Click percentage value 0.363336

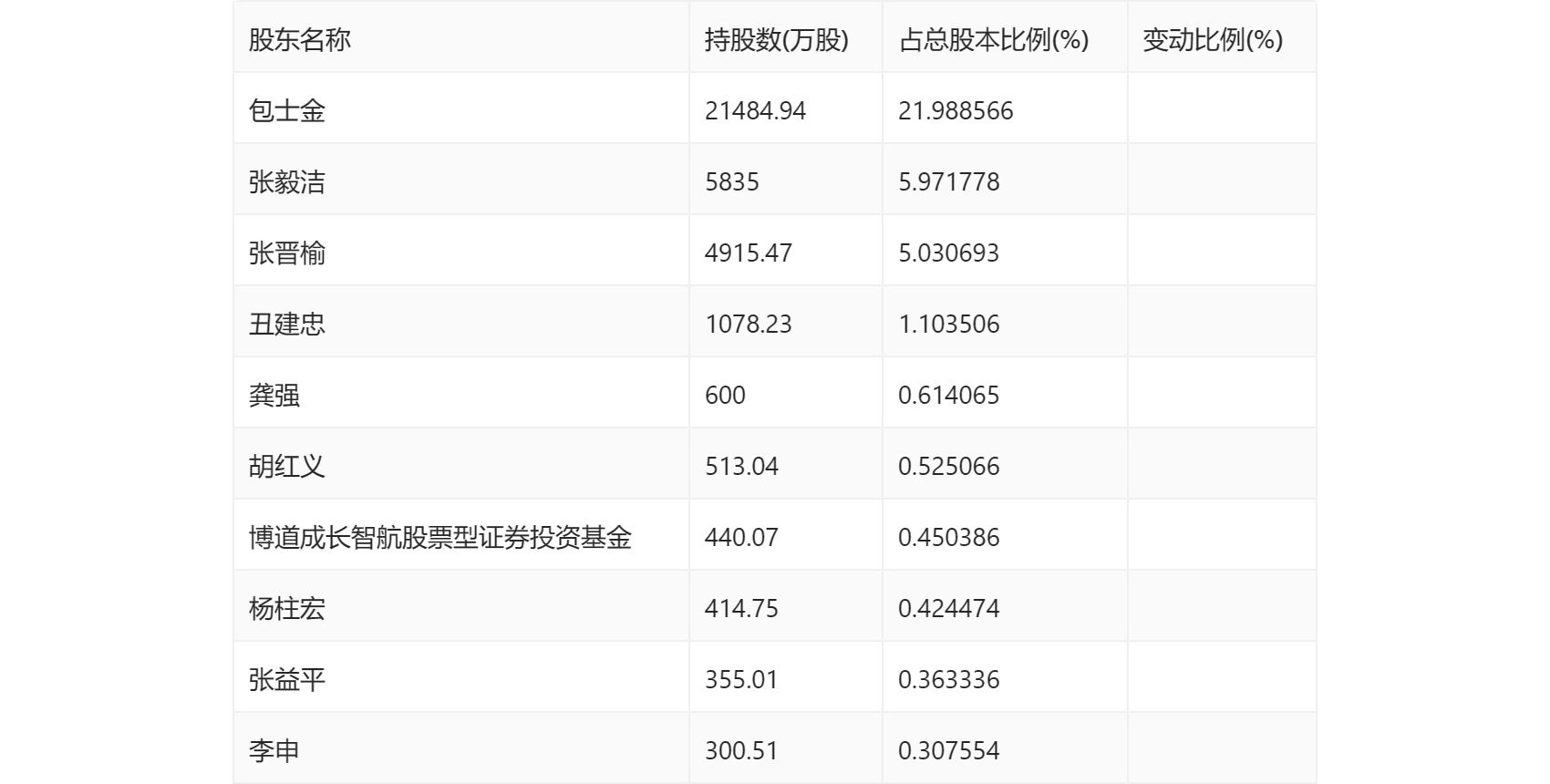point(949,679)
